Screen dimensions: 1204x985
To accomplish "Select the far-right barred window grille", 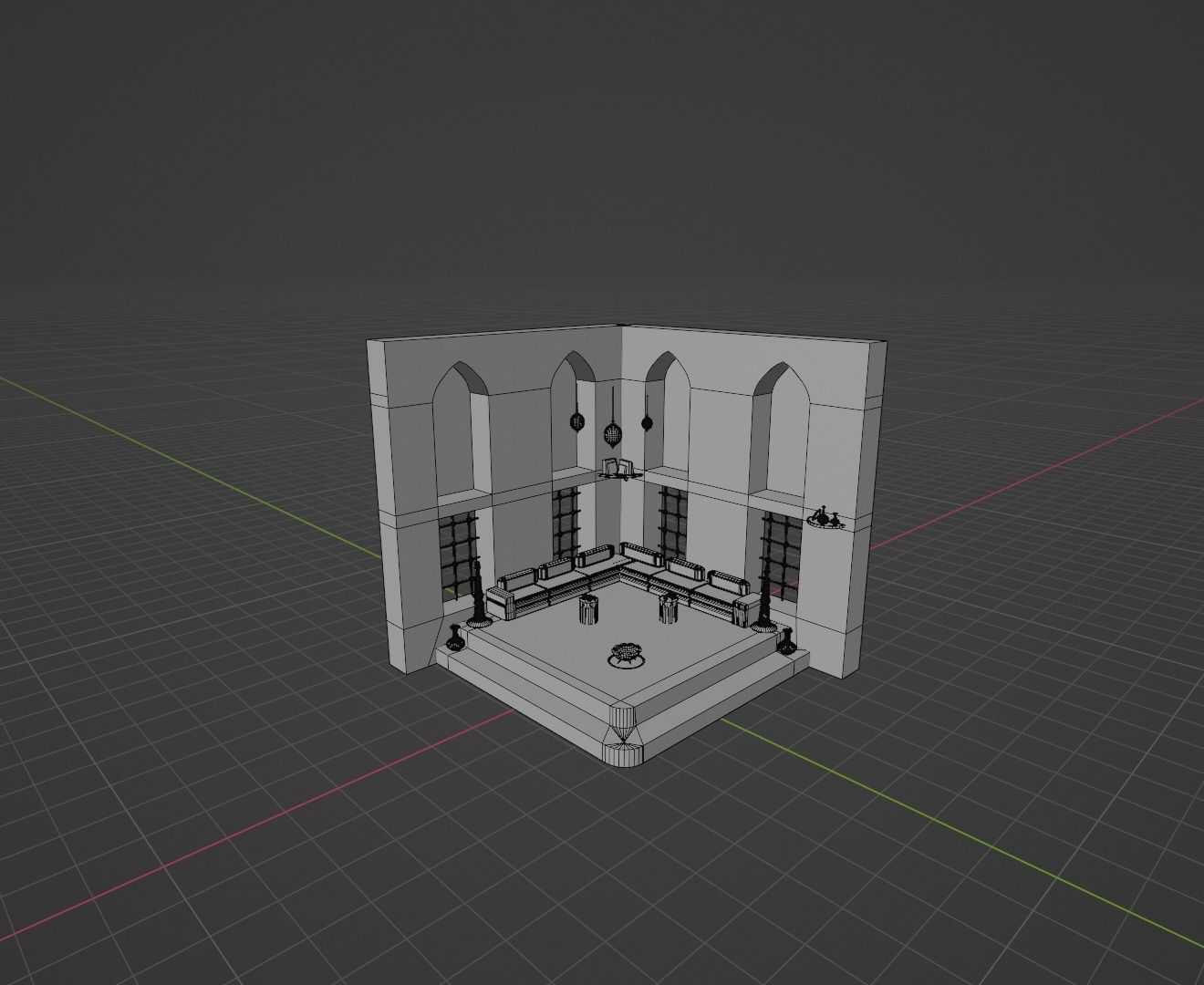I will tap(781, 558).
